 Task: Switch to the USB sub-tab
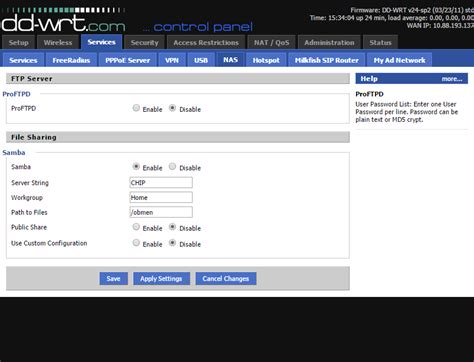[201, 60]
